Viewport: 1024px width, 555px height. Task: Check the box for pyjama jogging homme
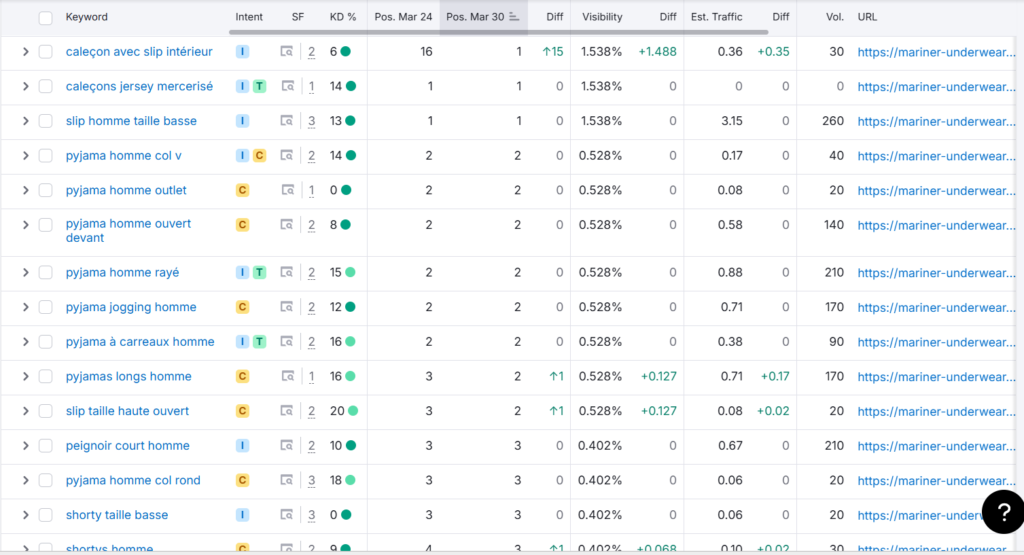point(45,307)
